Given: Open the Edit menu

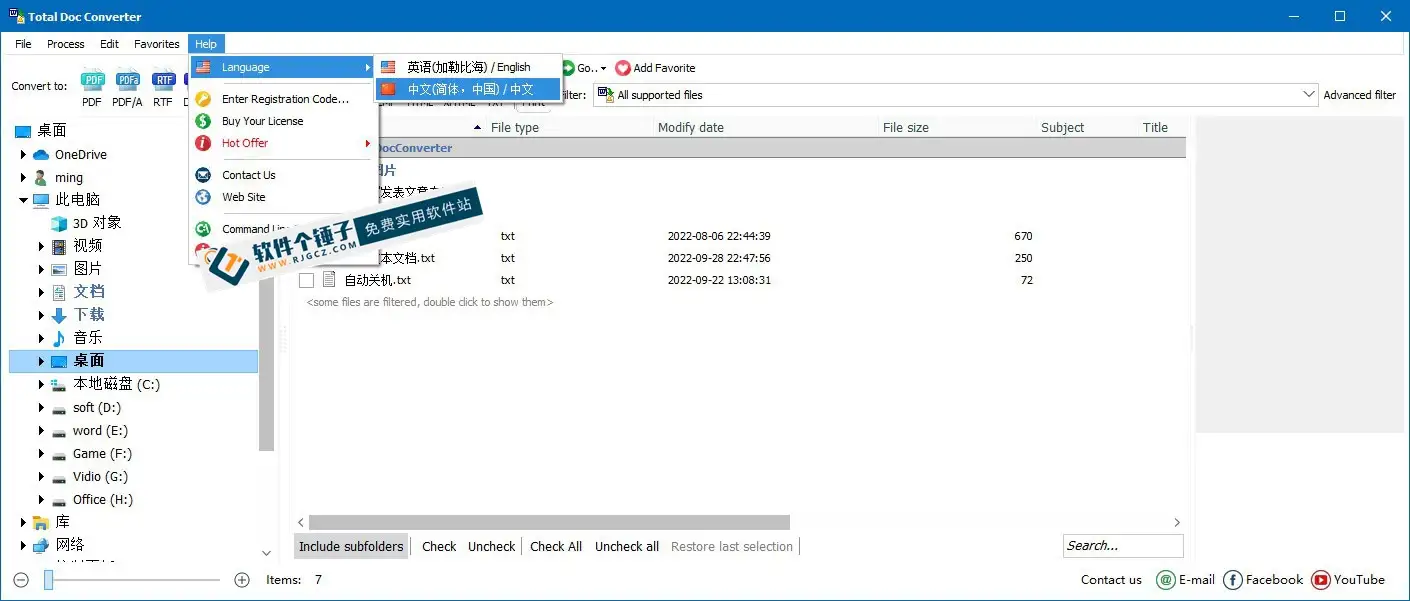Looking at the screenshot, I should coord(110,44).
